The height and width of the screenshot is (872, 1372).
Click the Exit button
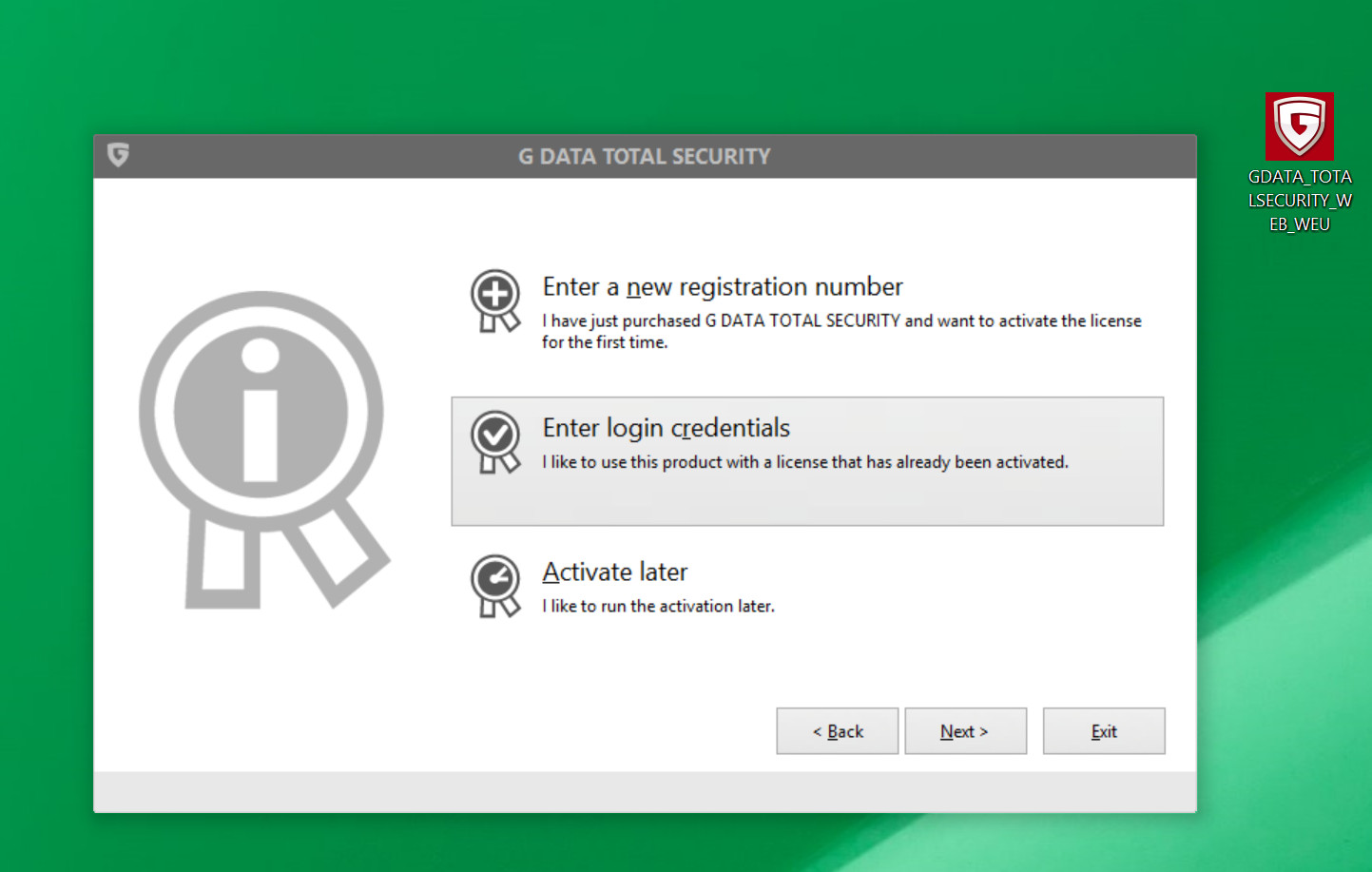pyautogui.click(x=1104, y=731)
